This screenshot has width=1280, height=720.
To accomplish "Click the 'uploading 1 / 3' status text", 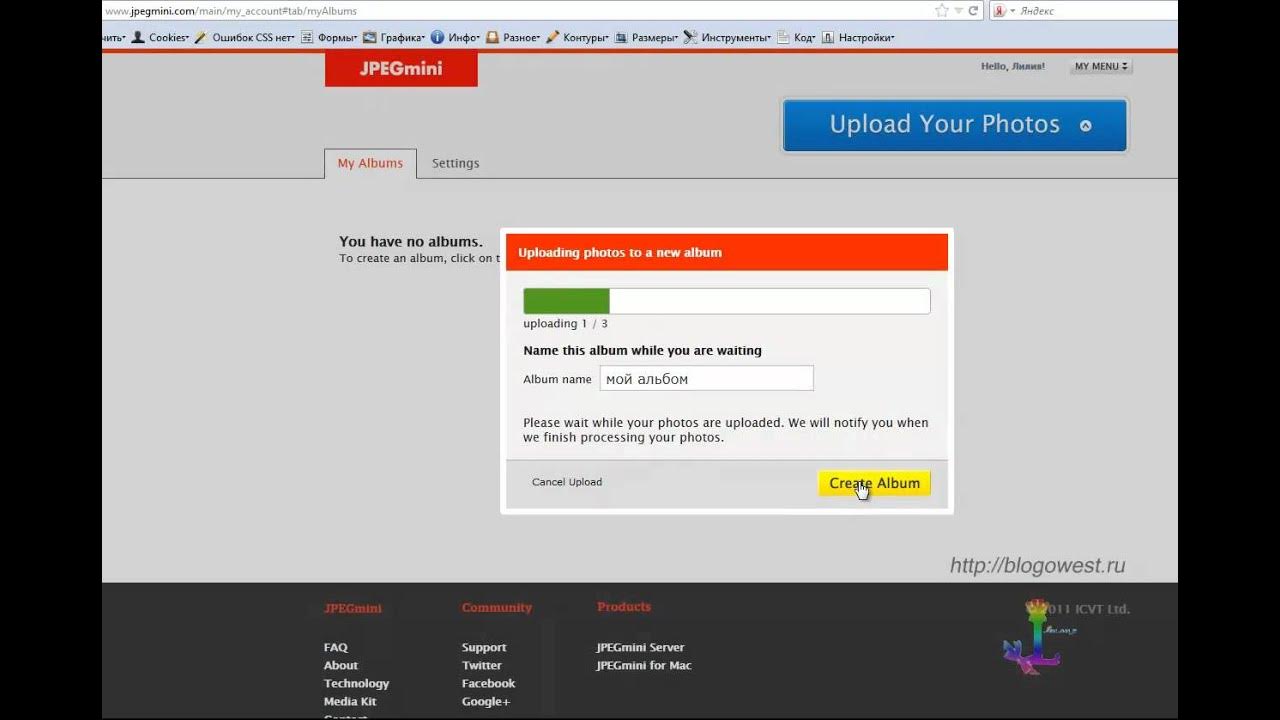I will click(565, 324).
